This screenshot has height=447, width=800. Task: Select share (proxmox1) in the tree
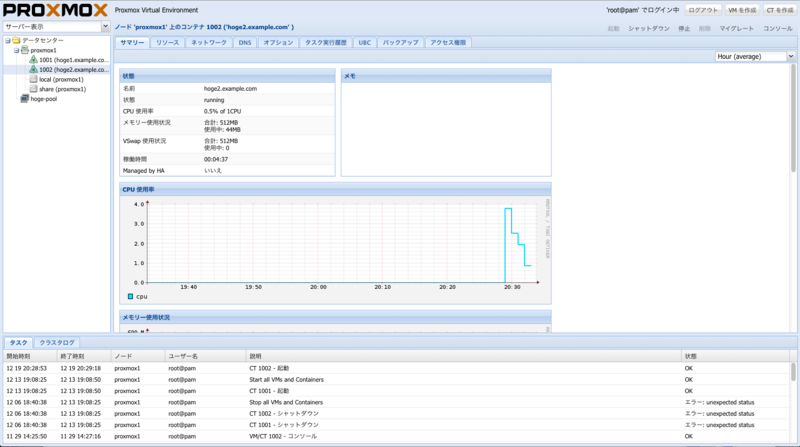point(63,89)
